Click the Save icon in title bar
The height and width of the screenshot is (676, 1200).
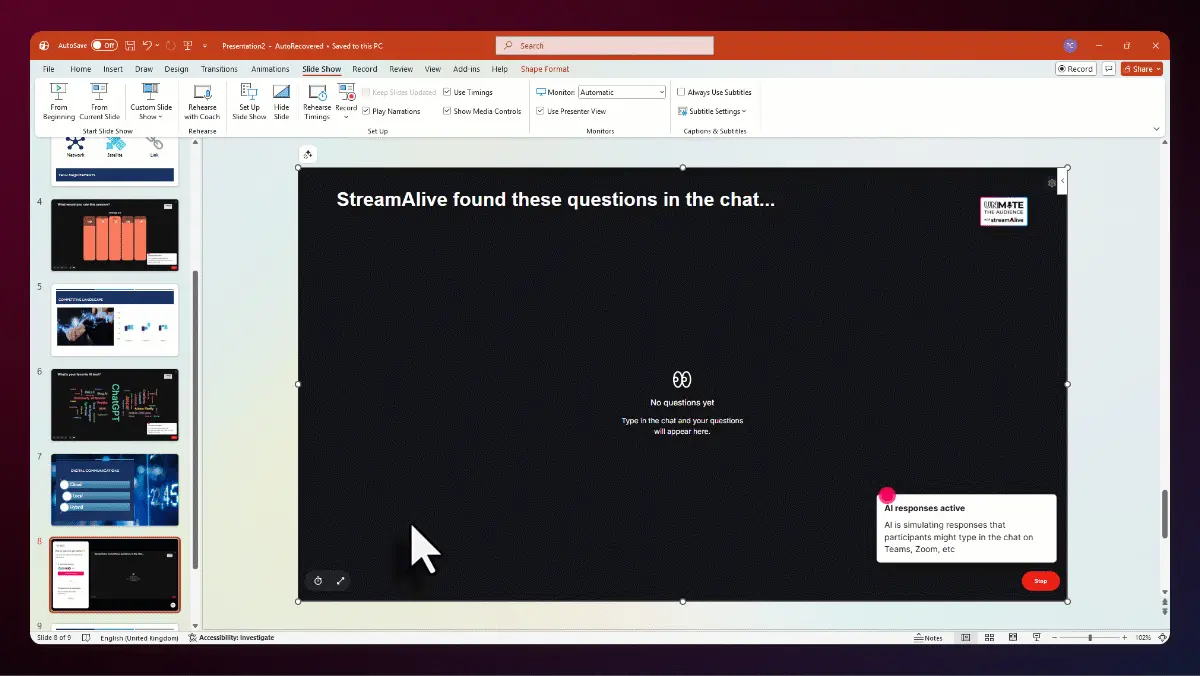click(x=130, y=45)
